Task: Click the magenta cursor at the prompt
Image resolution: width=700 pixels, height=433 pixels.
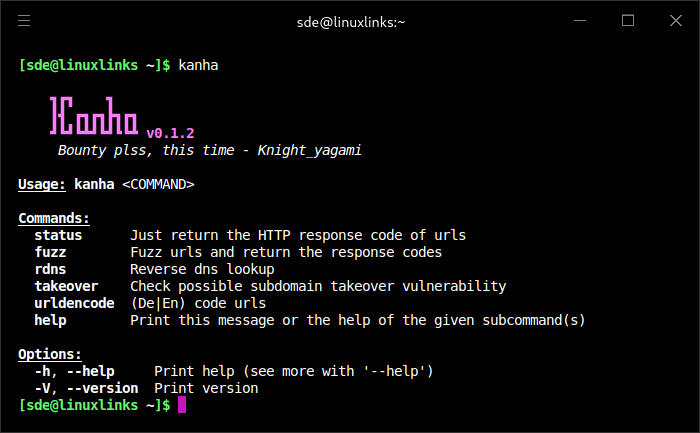Action: (x=182, y=405)
